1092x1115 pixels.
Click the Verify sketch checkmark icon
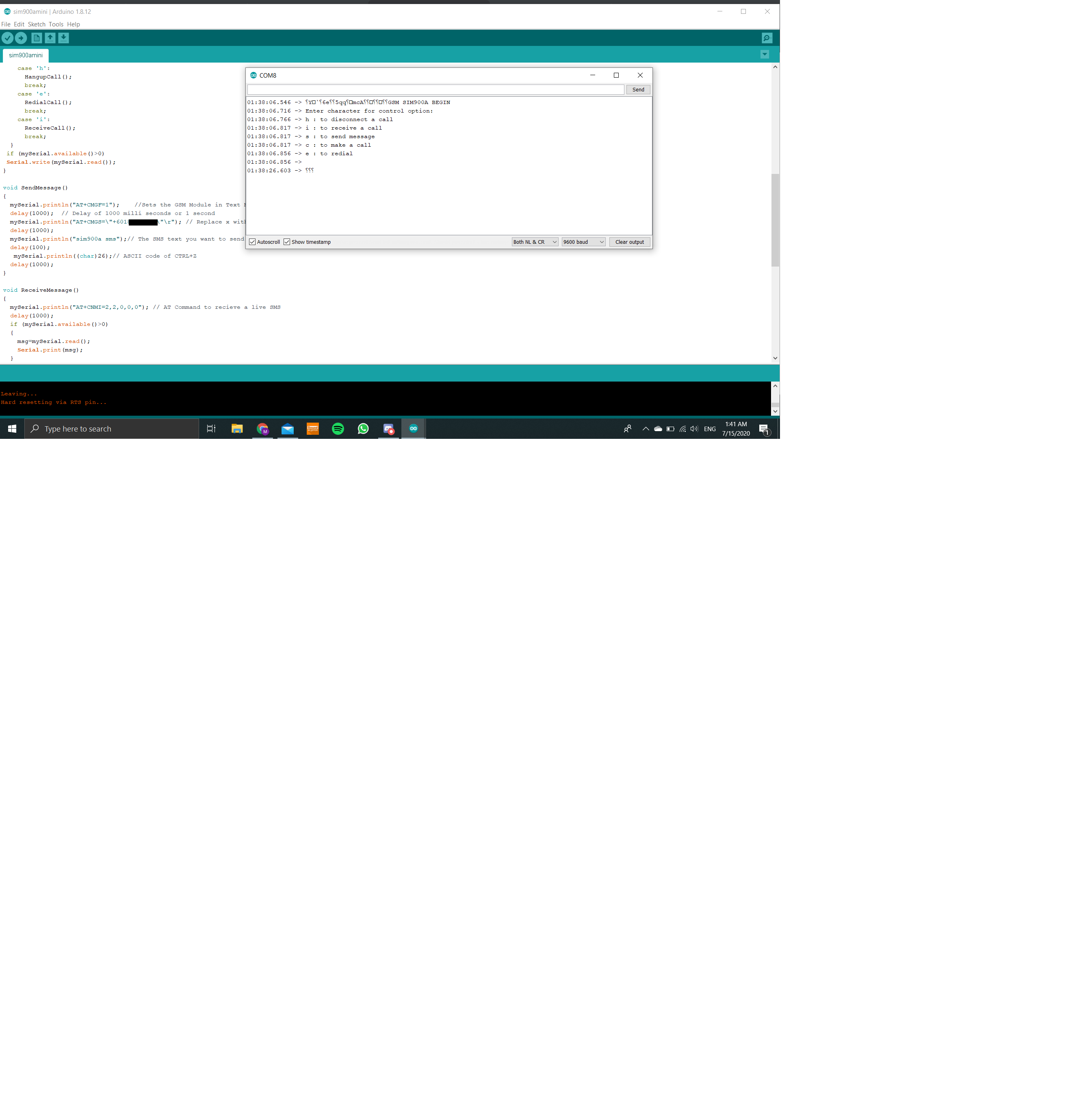tap(7, 38)
